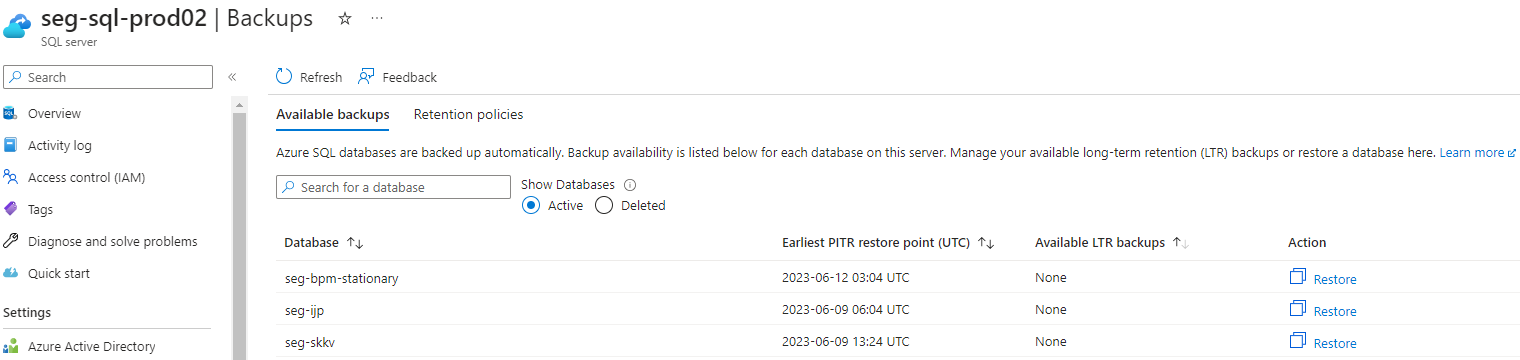Open Activity log in the sidebar
This screenshot has height=360, width=1520.
coord(59,146)
